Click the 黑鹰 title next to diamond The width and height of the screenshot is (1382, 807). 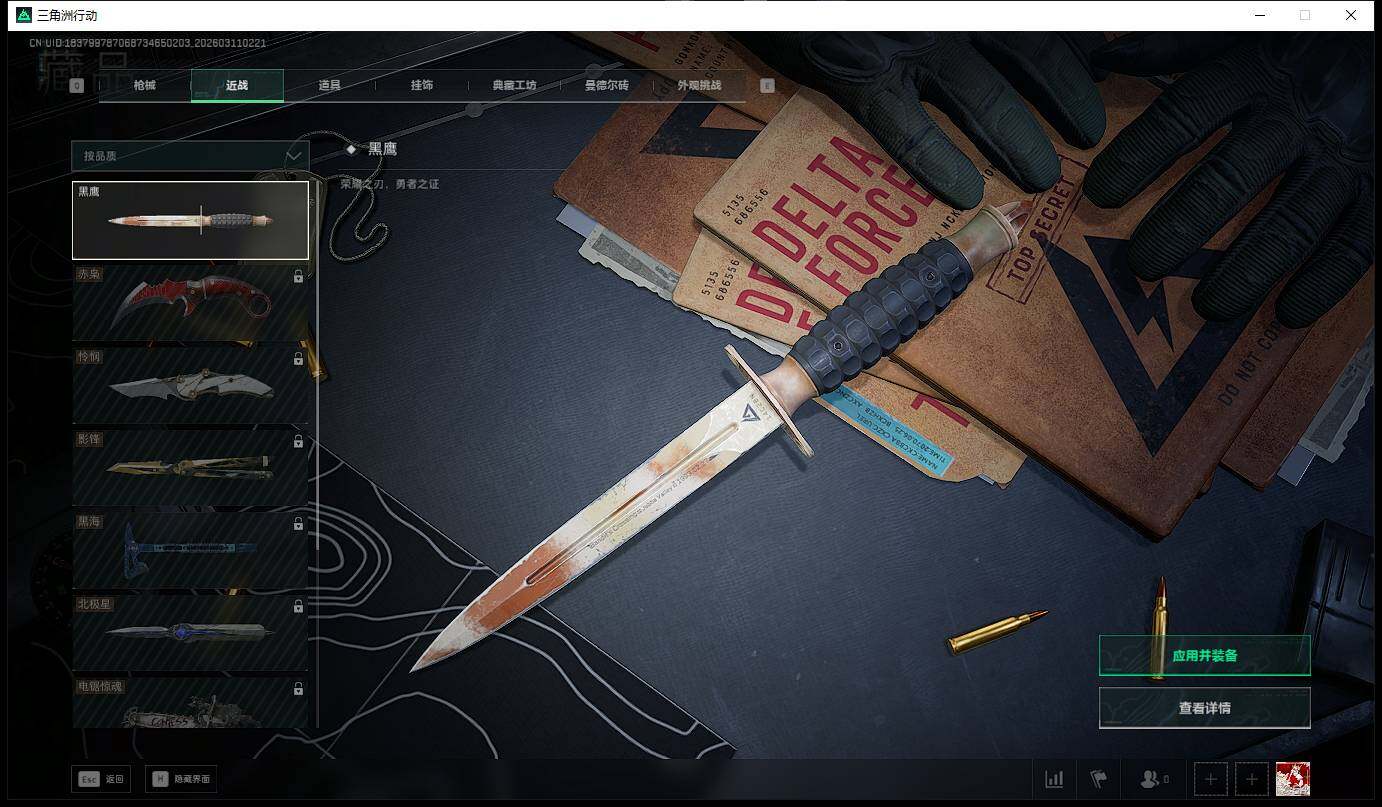click(x=382, y=149)
